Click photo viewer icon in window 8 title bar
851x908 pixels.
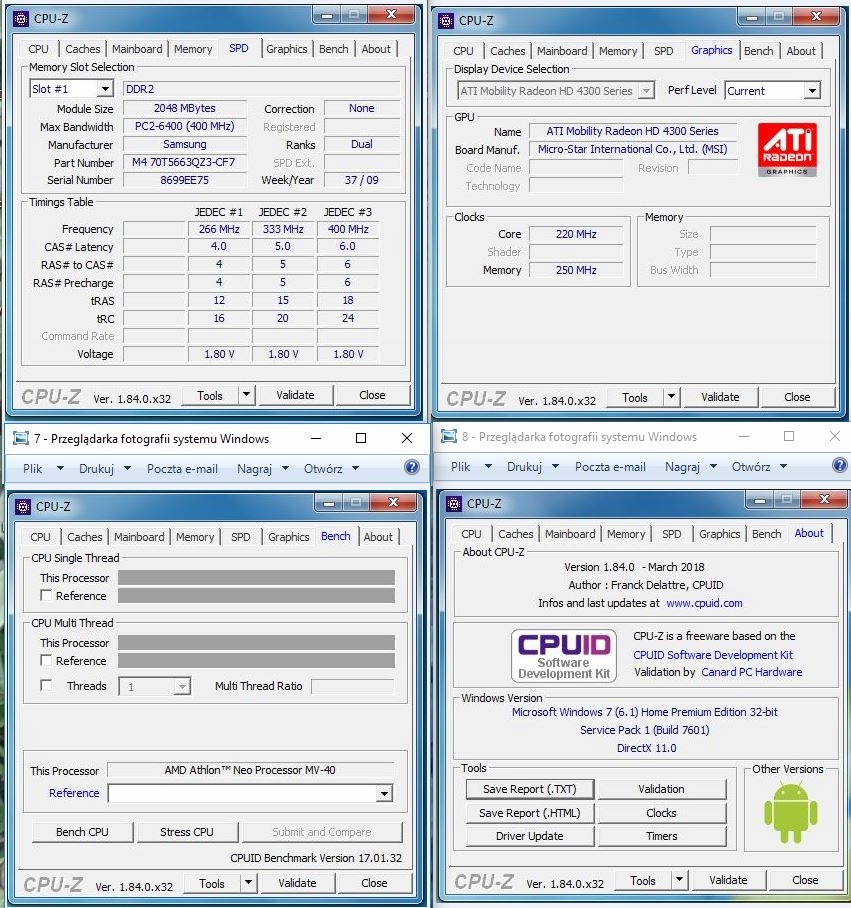[x=449, y=436]
